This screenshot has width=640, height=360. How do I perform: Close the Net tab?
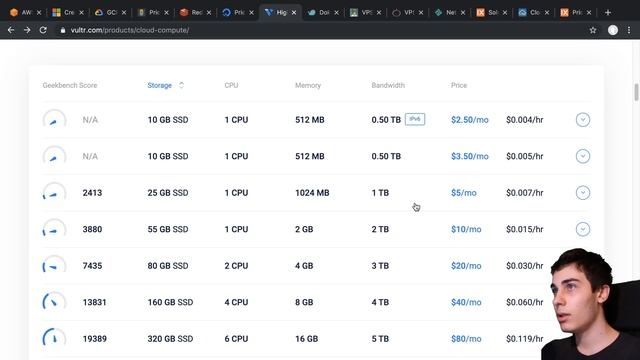tap(463, 13)
